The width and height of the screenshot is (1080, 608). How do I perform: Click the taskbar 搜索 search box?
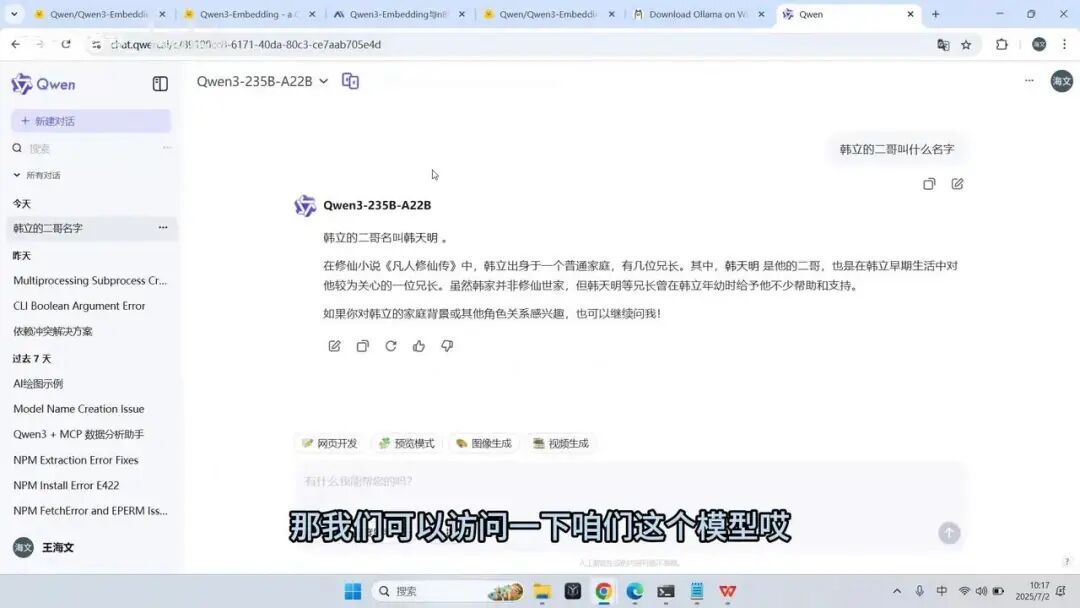click(449, 591)
